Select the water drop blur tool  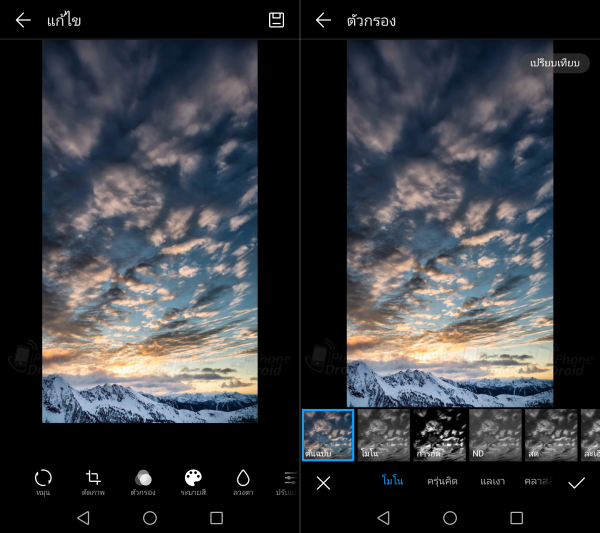243,479
